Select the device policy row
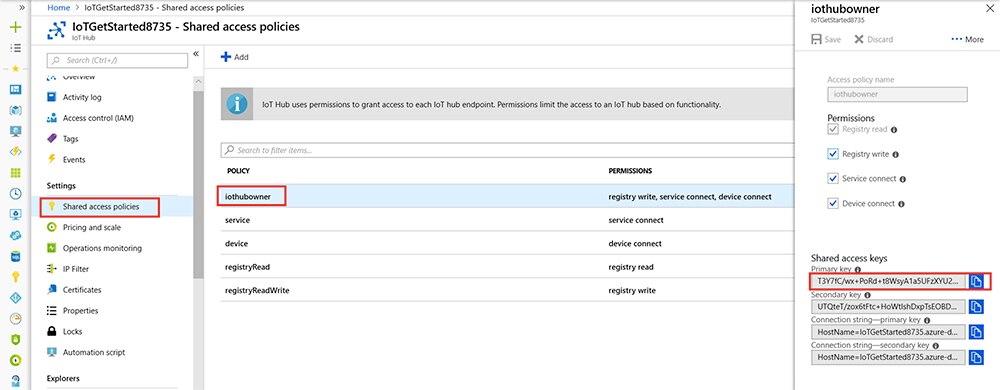The height and width of the screenshot is (390, 1000). (507, 243)
